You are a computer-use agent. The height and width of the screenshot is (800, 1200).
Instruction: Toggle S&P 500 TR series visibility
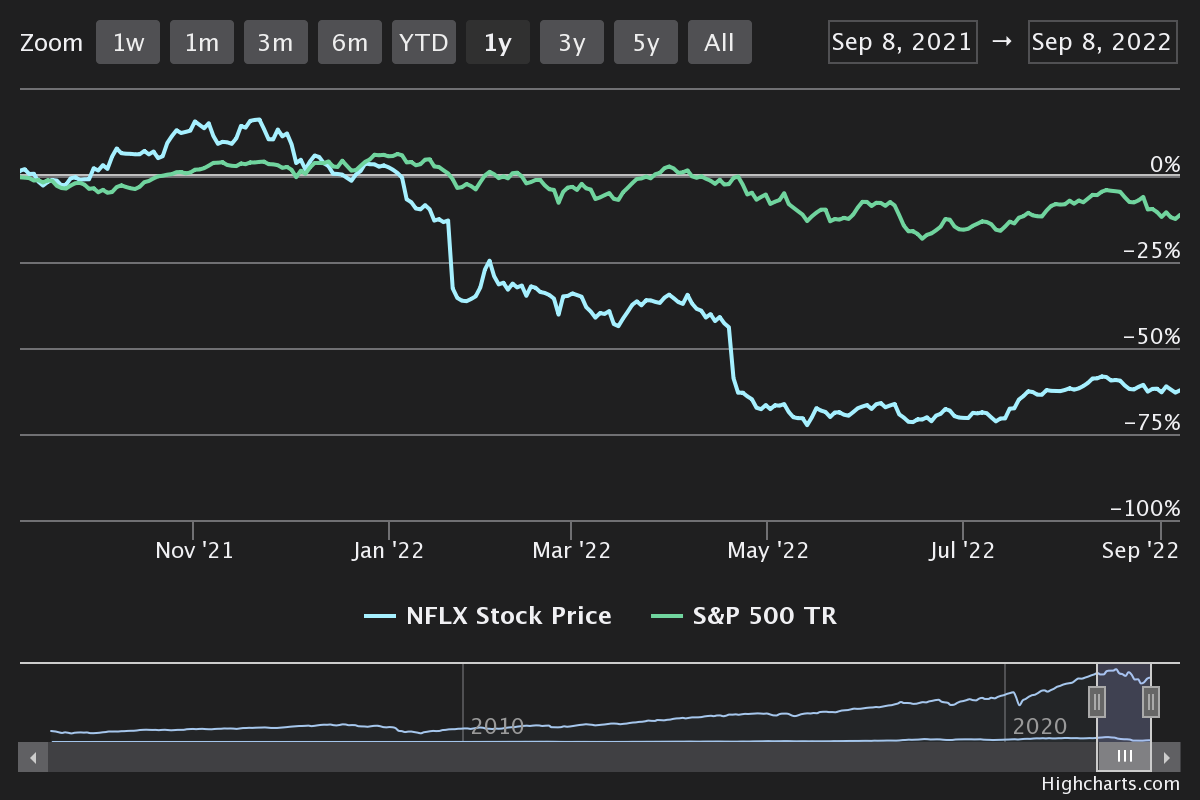(x=744, y=616)
